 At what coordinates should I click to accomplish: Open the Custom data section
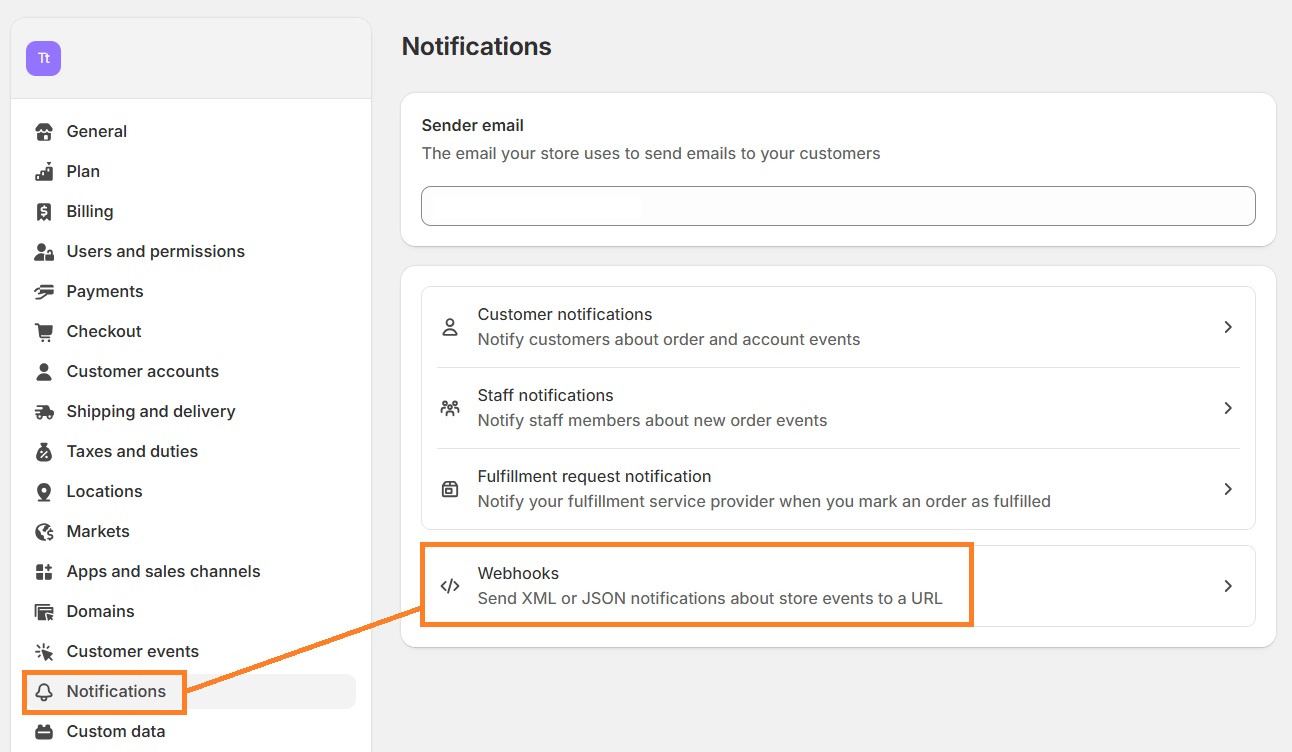click(115, 731)
